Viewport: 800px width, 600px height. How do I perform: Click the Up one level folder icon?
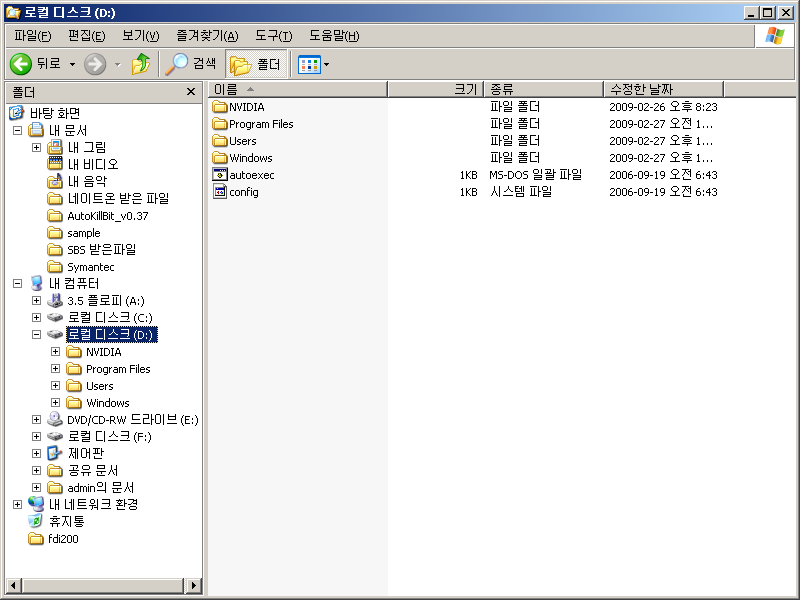(x=141, y=64)
